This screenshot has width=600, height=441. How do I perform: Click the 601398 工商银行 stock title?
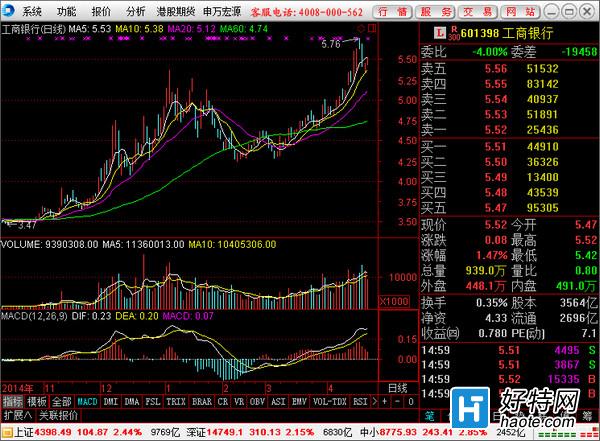pyautogui.click(x=507, y=33)
